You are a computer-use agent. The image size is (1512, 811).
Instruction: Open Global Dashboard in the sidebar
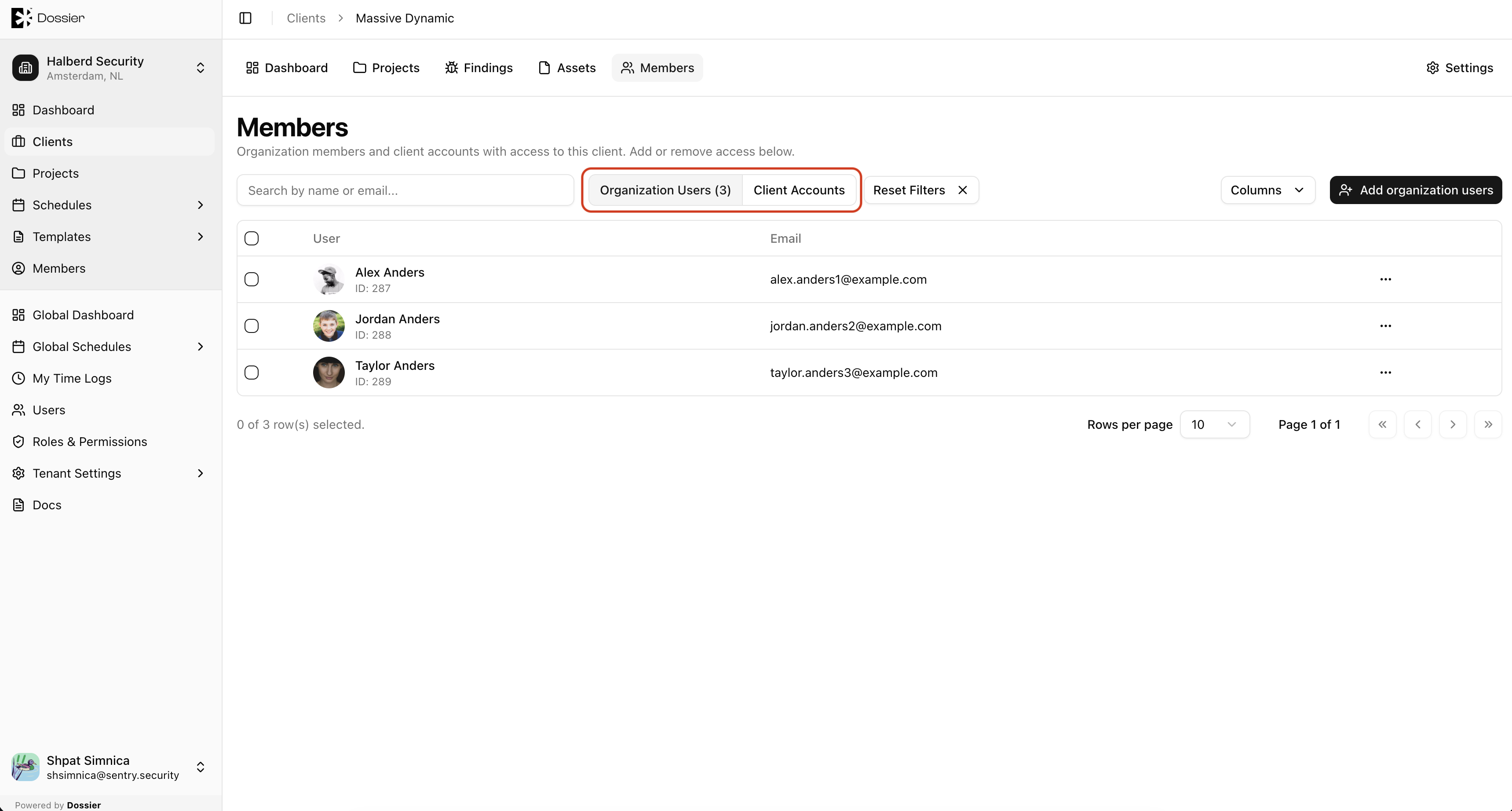pyautogui.click(x=109, y=315)
